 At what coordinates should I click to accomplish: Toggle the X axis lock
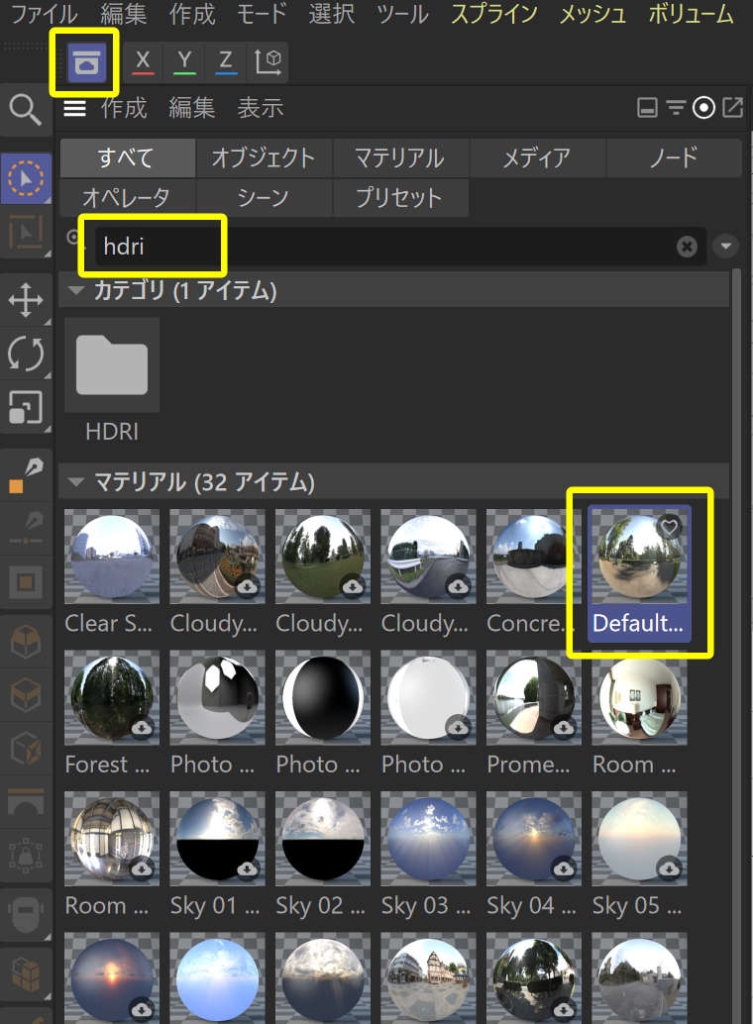tap(142, 62)
